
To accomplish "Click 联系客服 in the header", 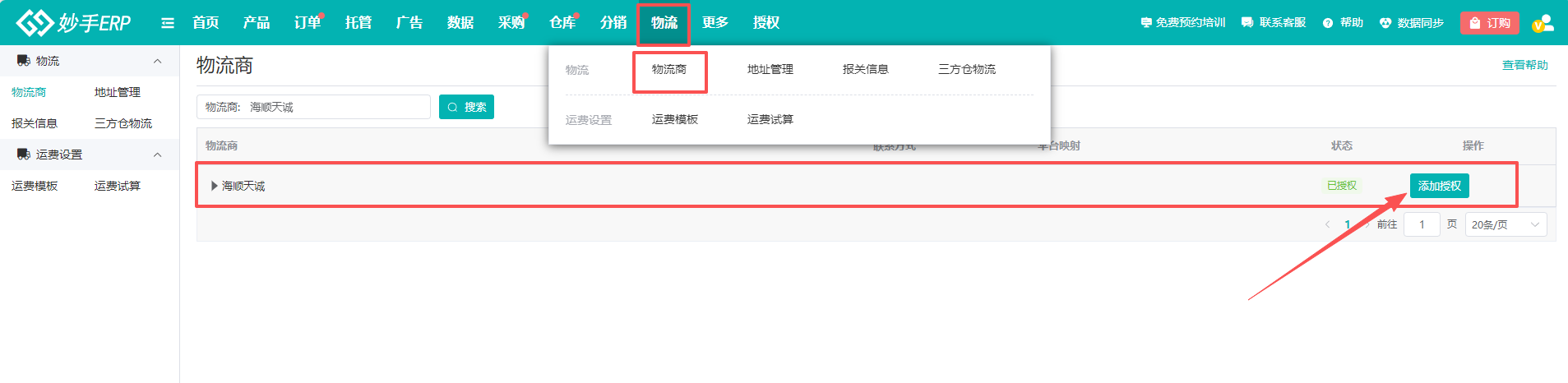I will tap(1274, 23).
